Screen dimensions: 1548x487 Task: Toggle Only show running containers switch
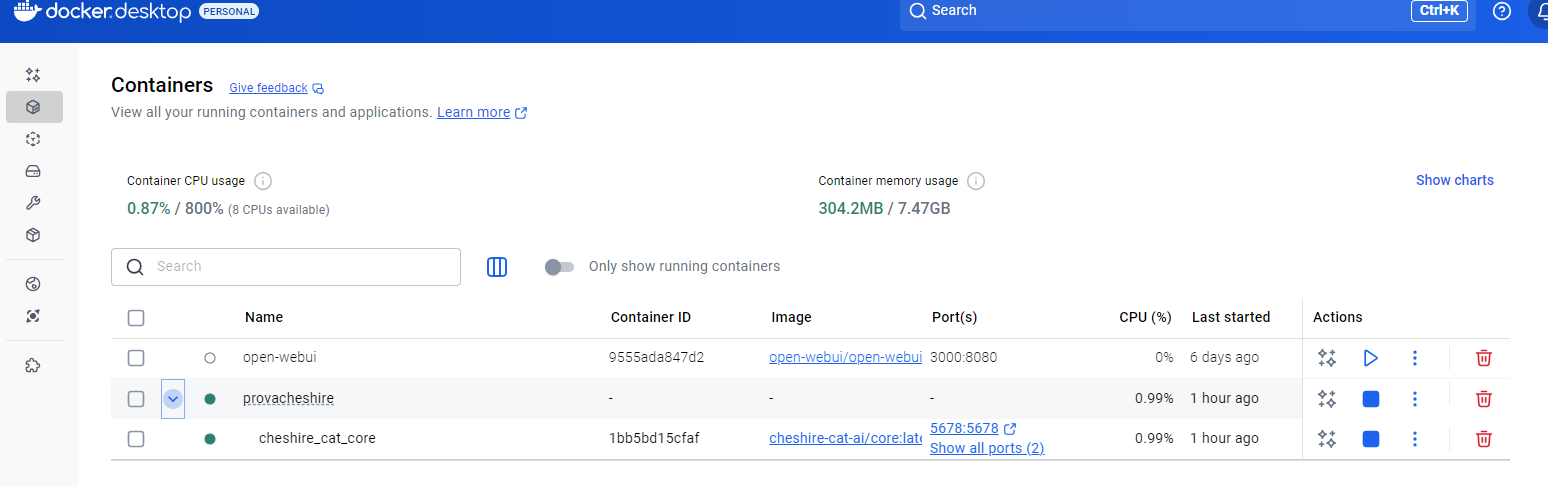pos(559,267)
